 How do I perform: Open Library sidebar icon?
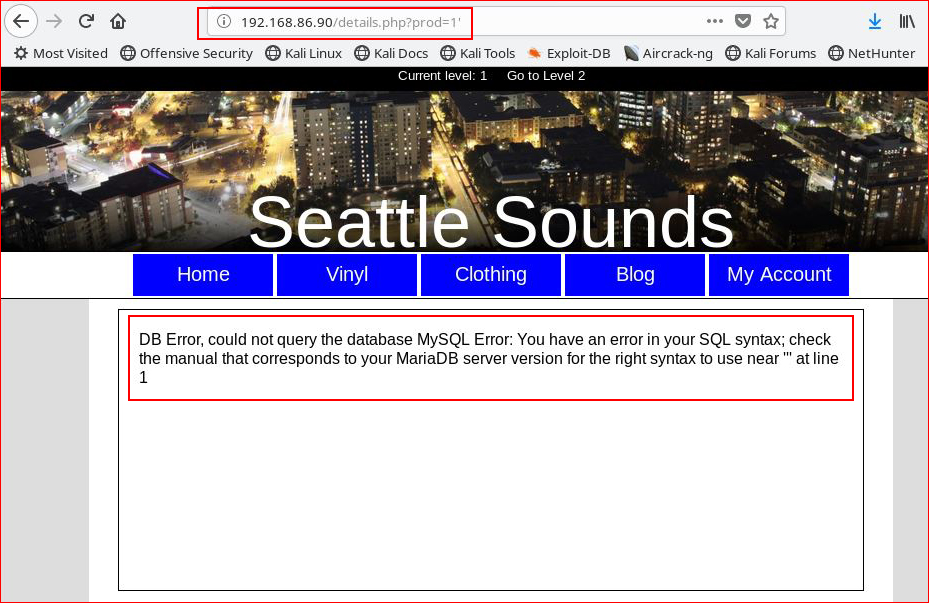(x=907, y=21)
